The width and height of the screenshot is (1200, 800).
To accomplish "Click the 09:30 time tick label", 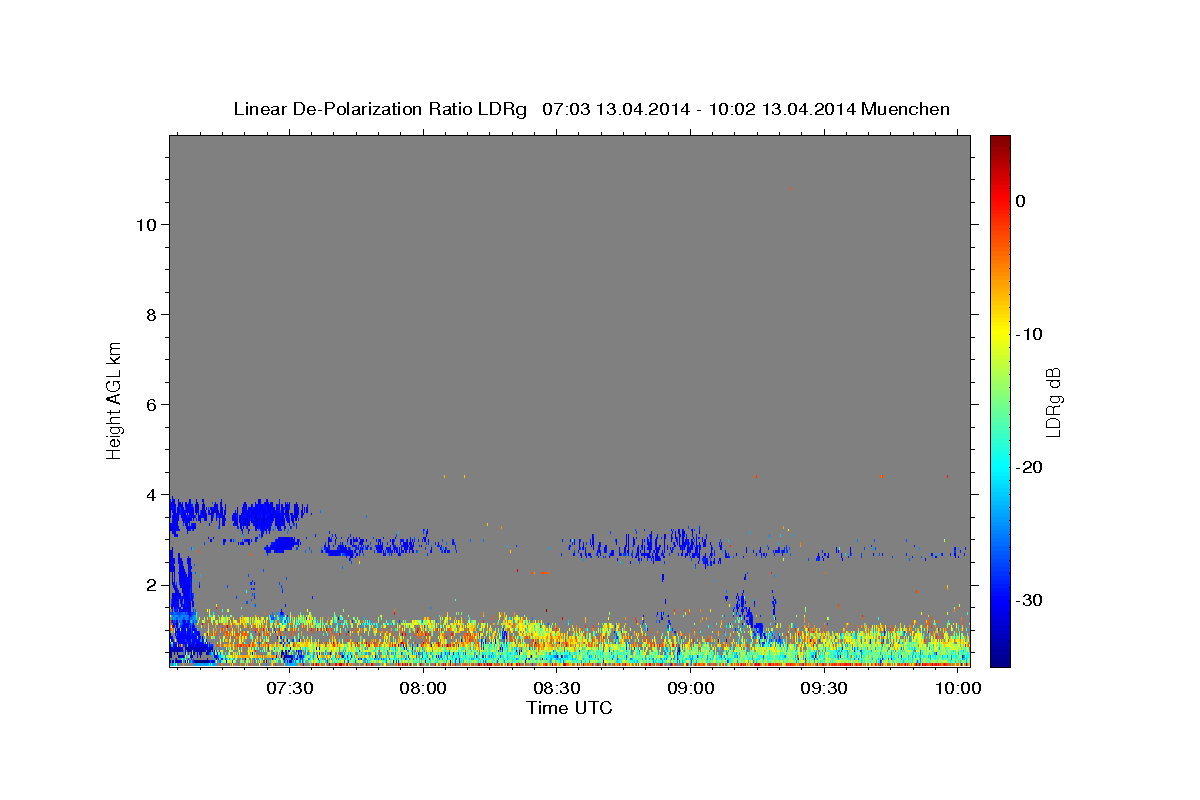I will pyautogui.click(x=825, y=689).
